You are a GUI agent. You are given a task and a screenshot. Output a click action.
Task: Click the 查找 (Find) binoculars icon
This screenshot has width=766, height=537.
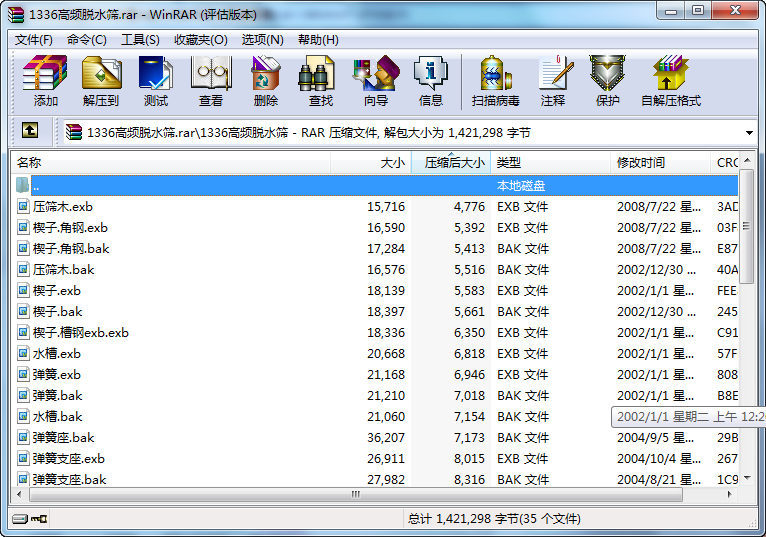(x=317, y=73)
